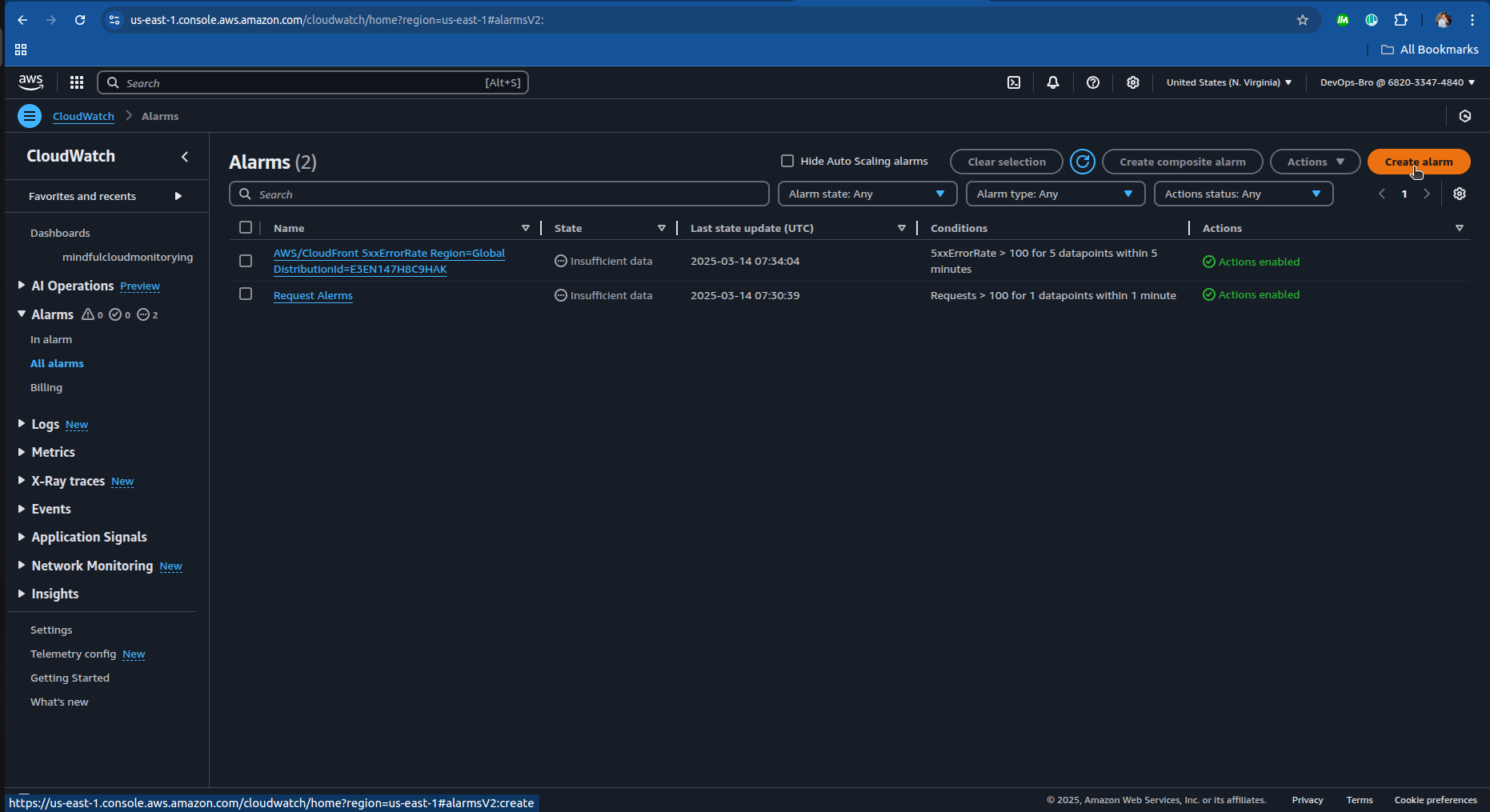Expand Favorites and recents

coord(178,196)
